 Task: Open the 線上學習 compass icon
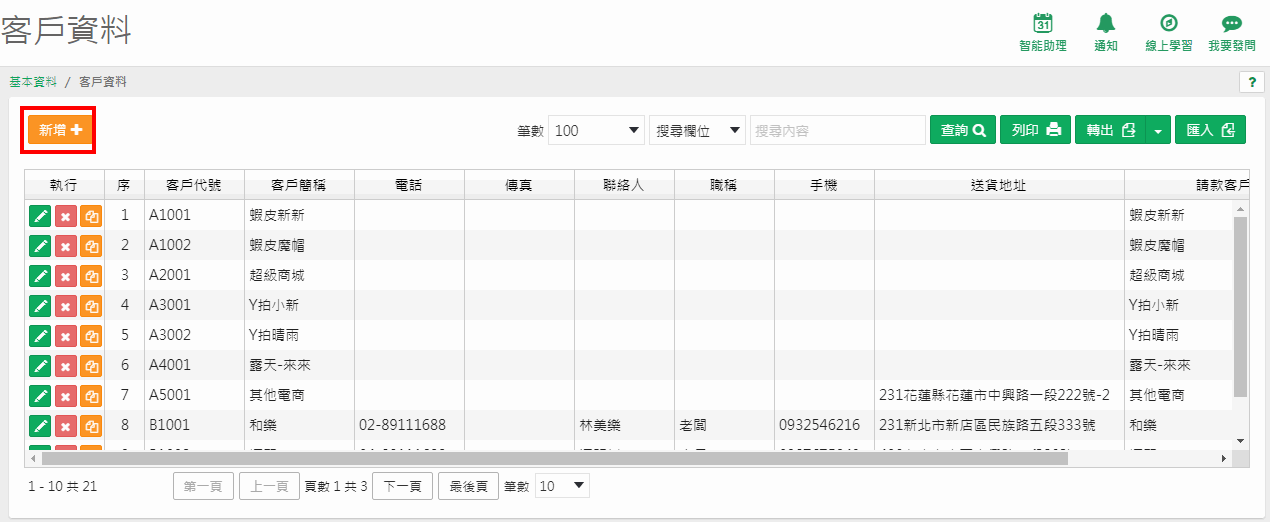(1168, 23)
